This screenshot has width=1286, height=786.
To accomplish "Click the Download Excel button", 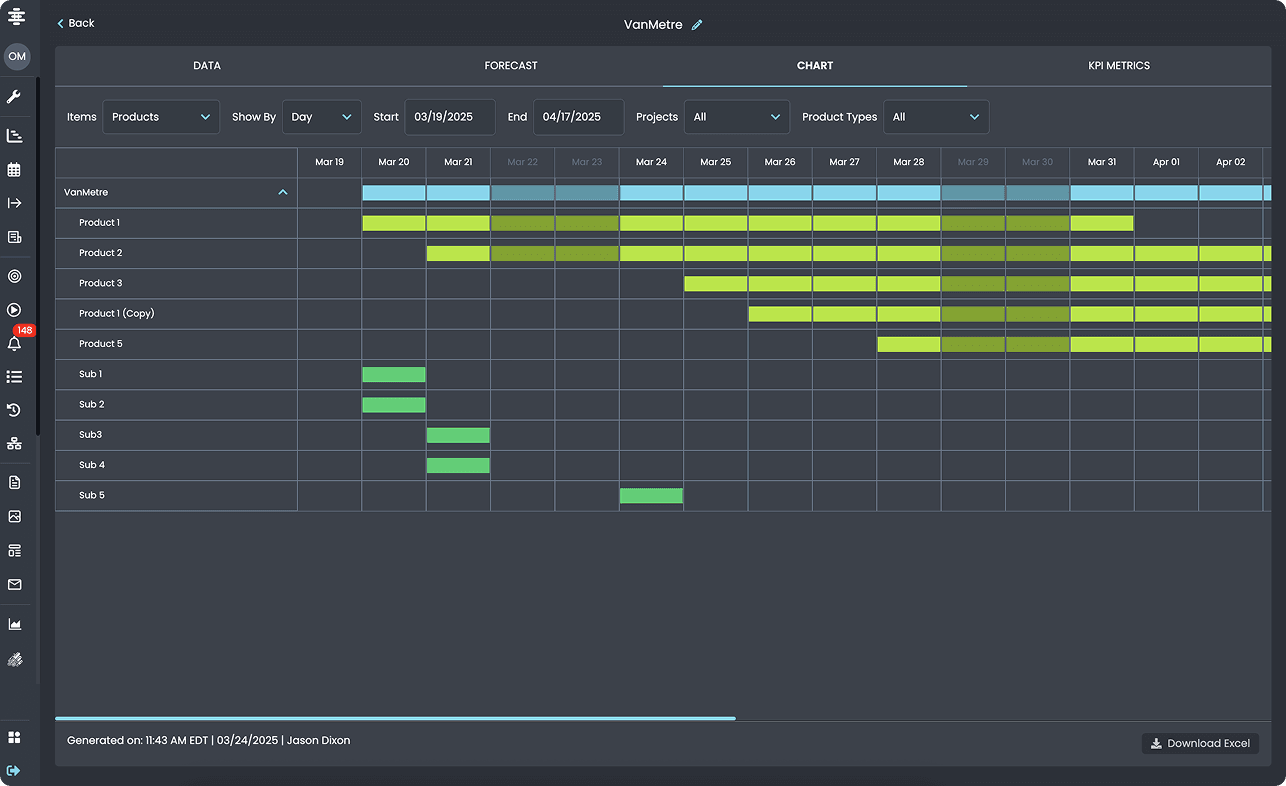I will [x=1200, y=743].
